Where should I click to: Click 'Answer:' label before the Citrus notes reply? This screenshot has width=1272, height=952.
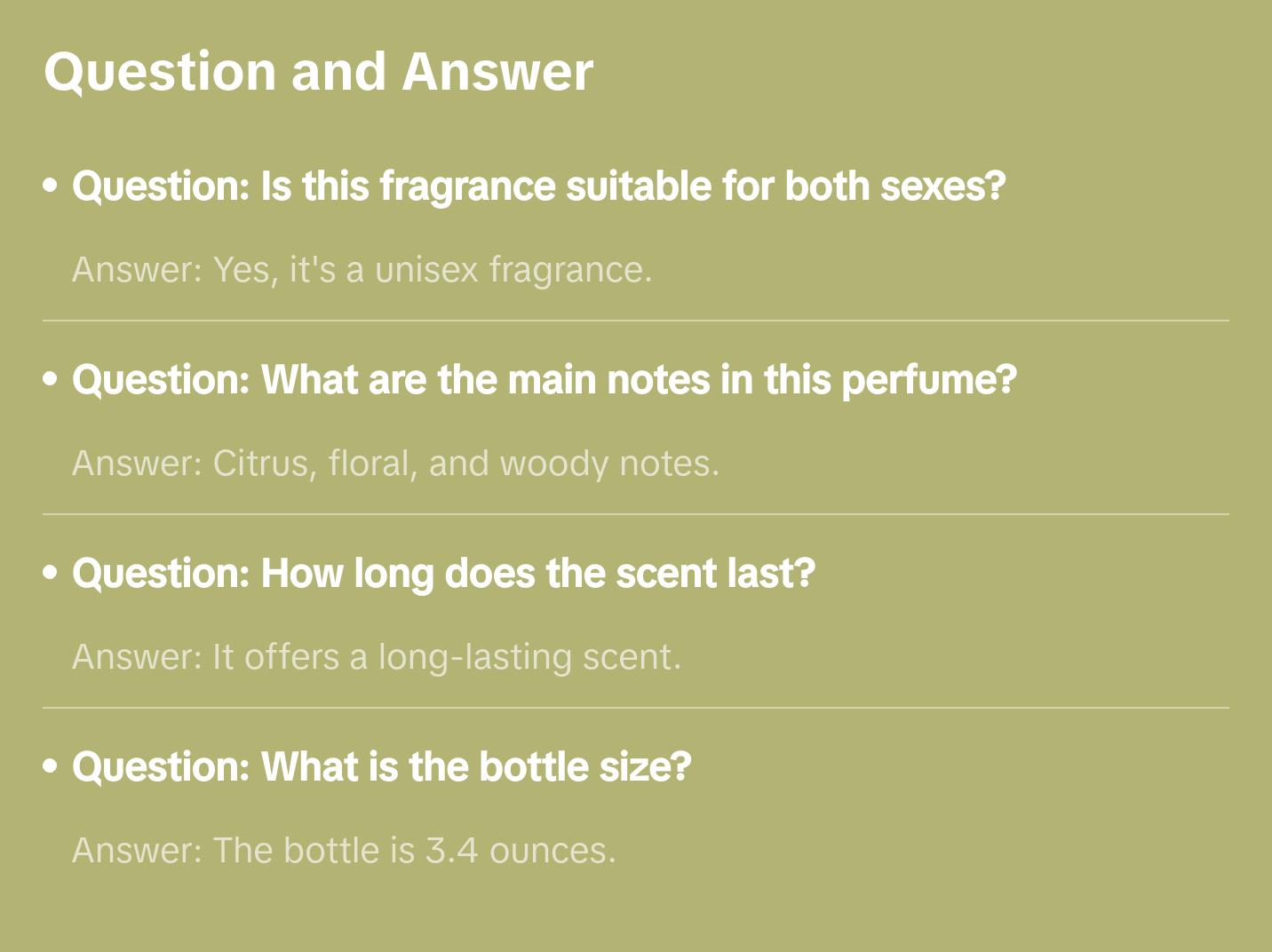pos(138,464)
